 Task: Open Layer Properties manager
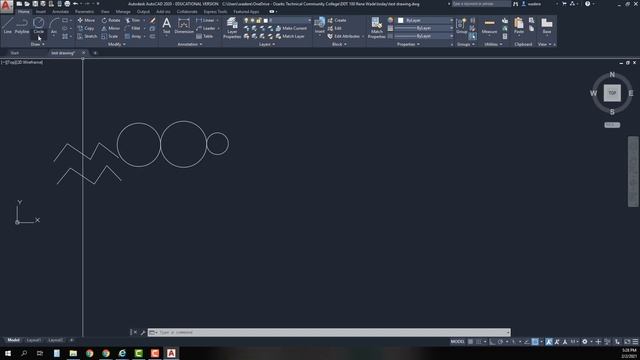pos(232,28)
